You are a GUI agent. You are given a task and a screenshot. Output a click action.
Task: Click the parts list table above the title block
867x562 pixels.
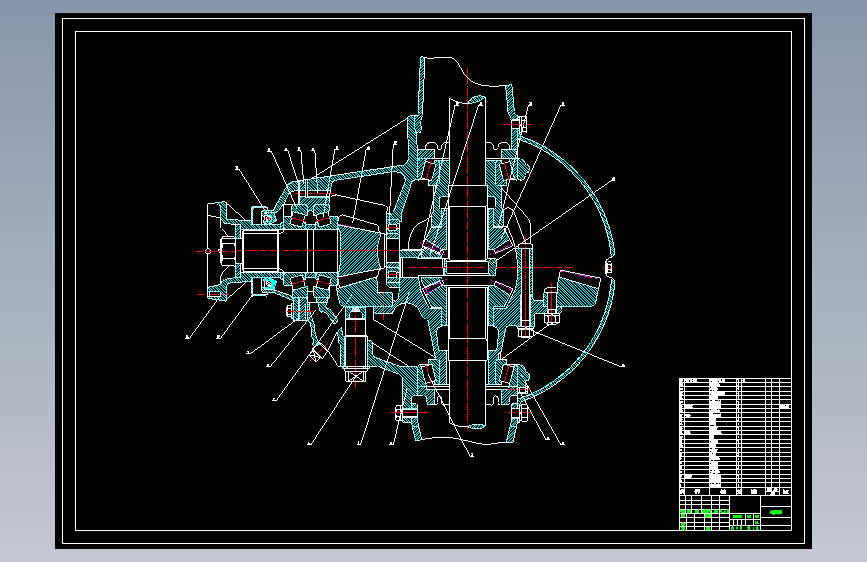click(x=735, y=436)
